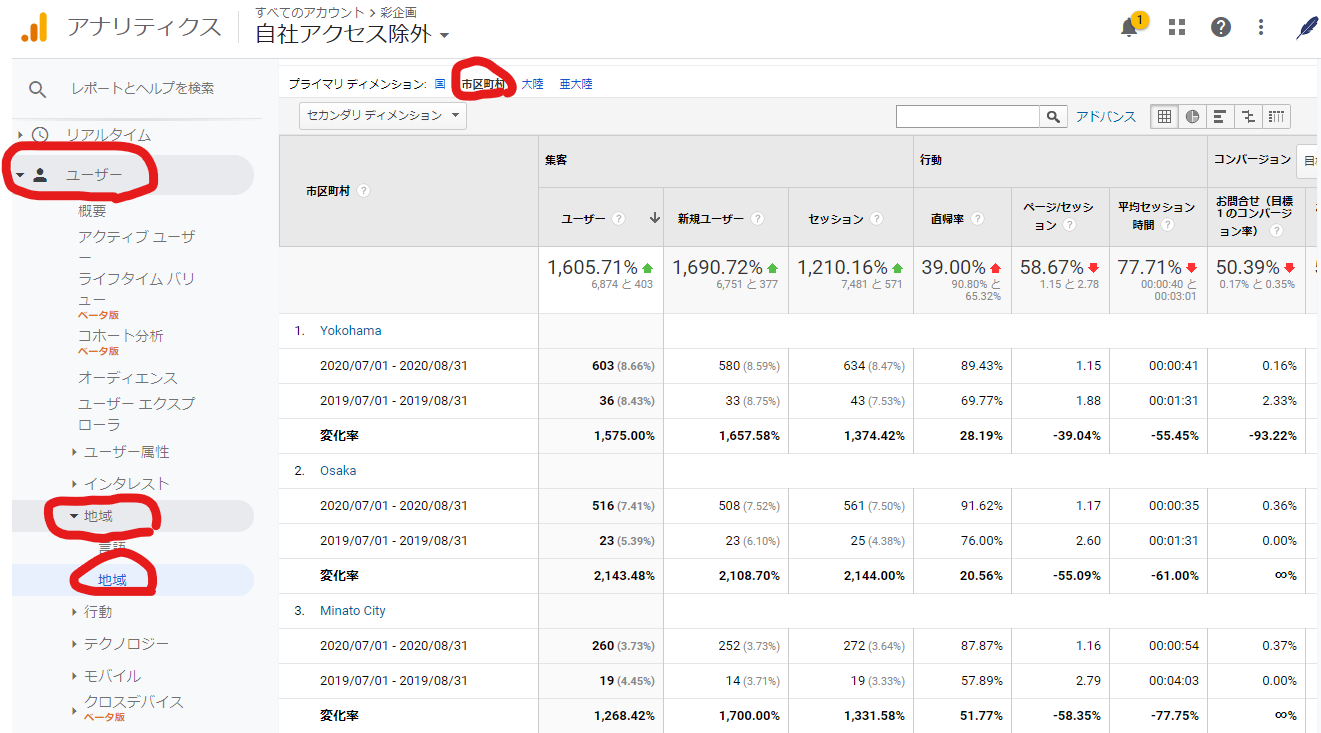Click help icon next to 市区町村 column header
The image size is (1321, 733).
[x=363, y=191]
